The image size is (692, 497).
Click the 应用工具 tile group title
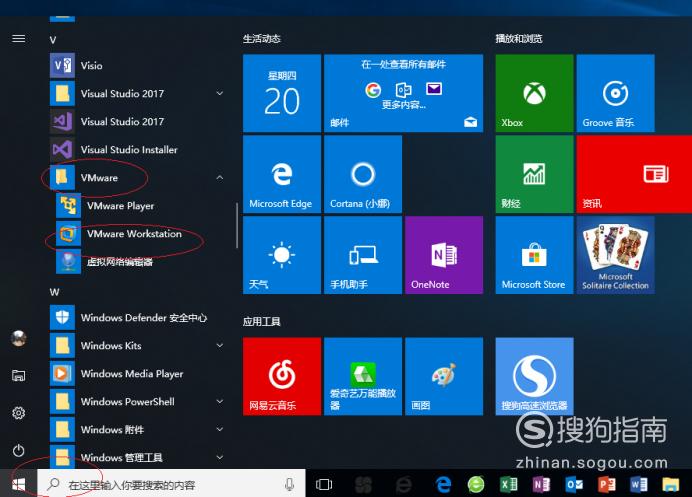(262, 321)
